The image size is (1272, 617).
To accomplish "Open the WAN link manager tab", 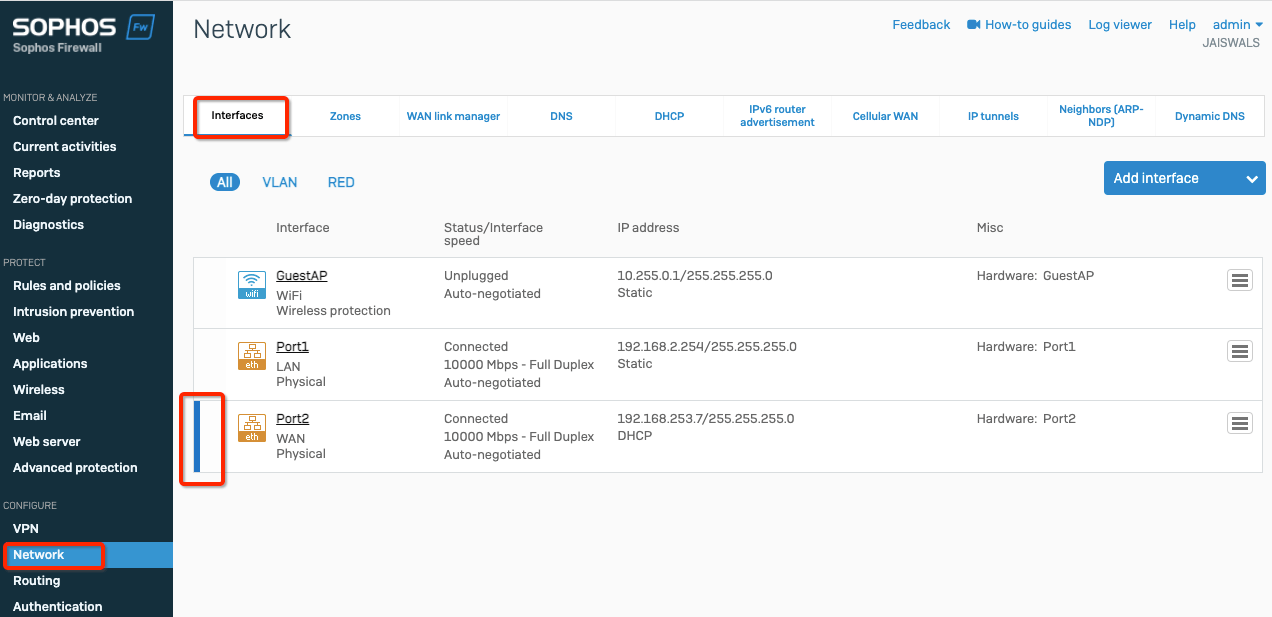I will pos(453,116).
